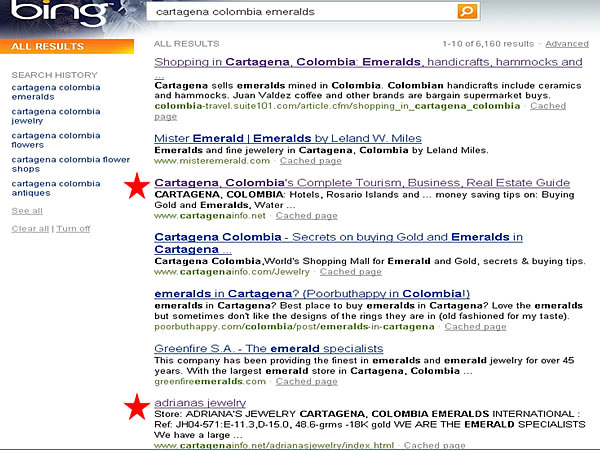Open adrianas jewelry result
The image size is (600, 450).
[200, 403]
